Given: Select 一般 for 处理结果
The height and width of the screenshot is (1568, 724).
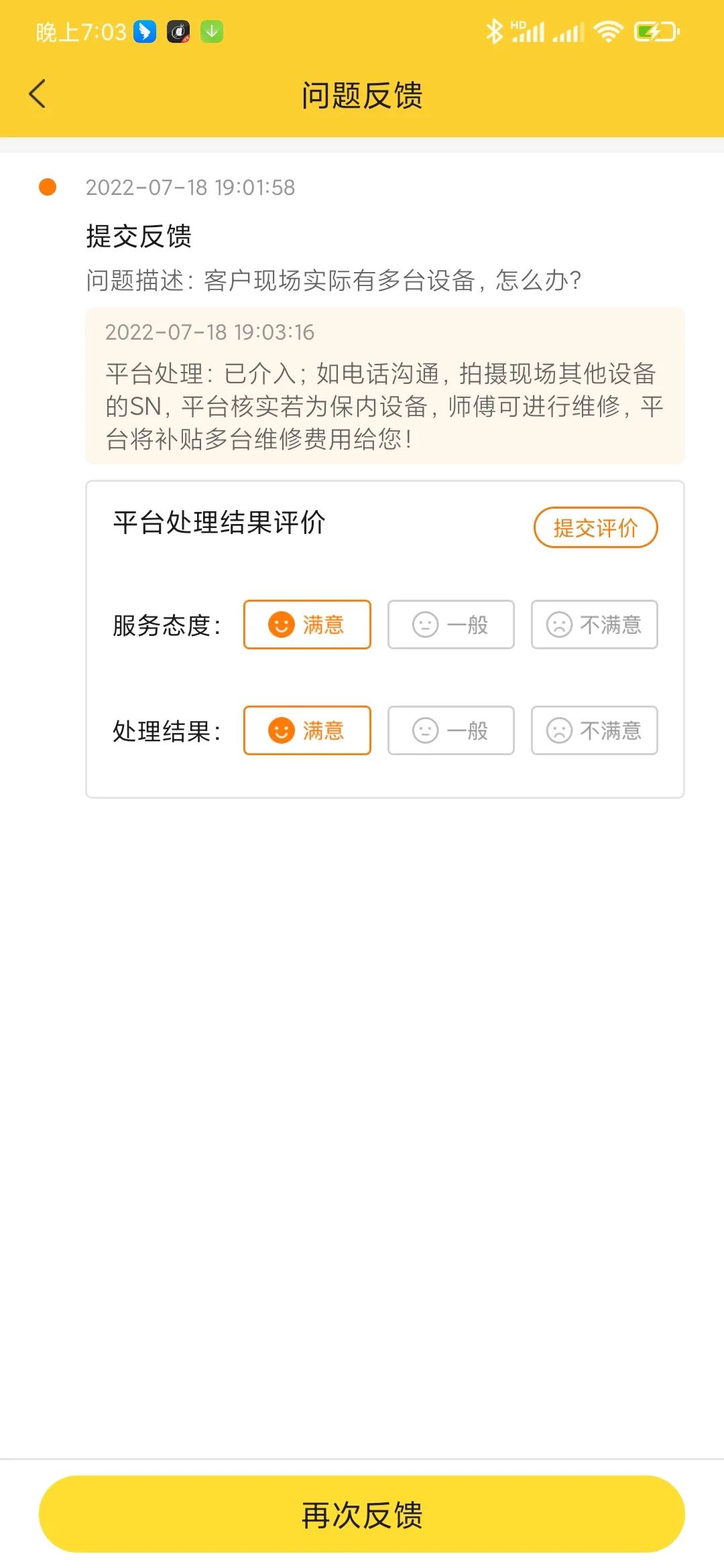Looking at the screenshot, I should tap(451, 730).
